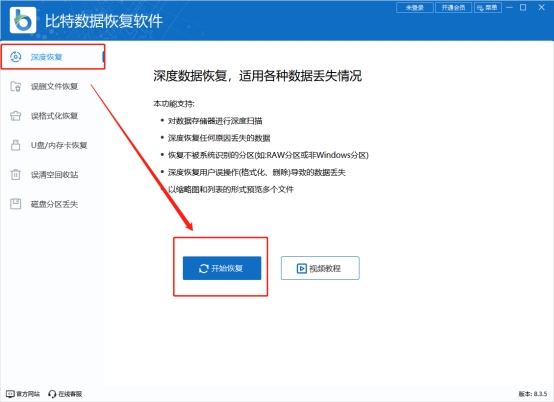554x402 pixels.
Task: Open the 菜单 menu button
Action: [x=488, y=7]
